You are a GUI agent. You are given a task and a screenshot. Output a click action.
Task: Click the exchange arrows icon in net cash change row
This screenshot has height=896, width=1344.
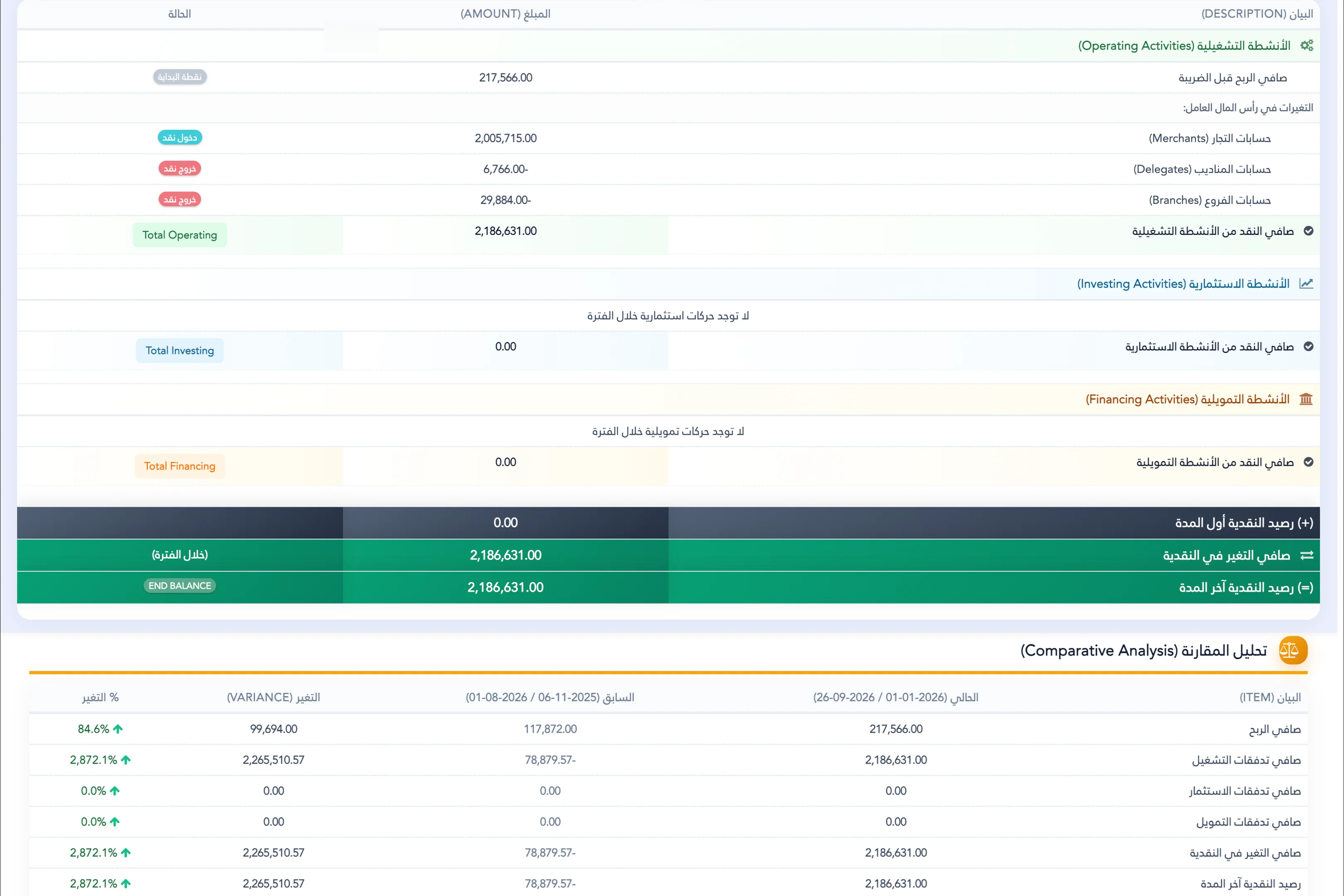point(1307,555)
